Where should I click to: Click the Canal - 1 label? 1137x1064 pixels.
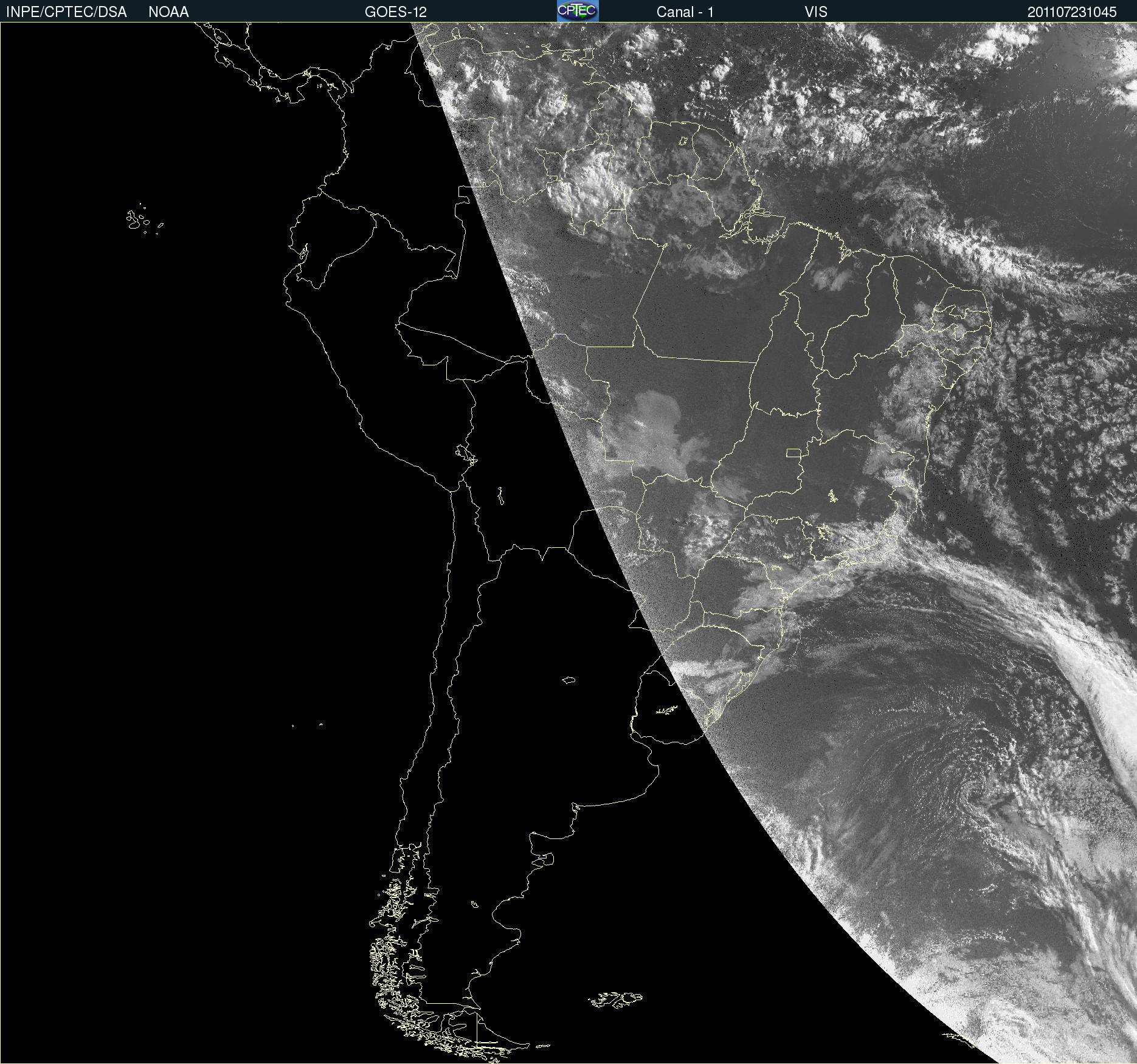click(x=685, y=12)
